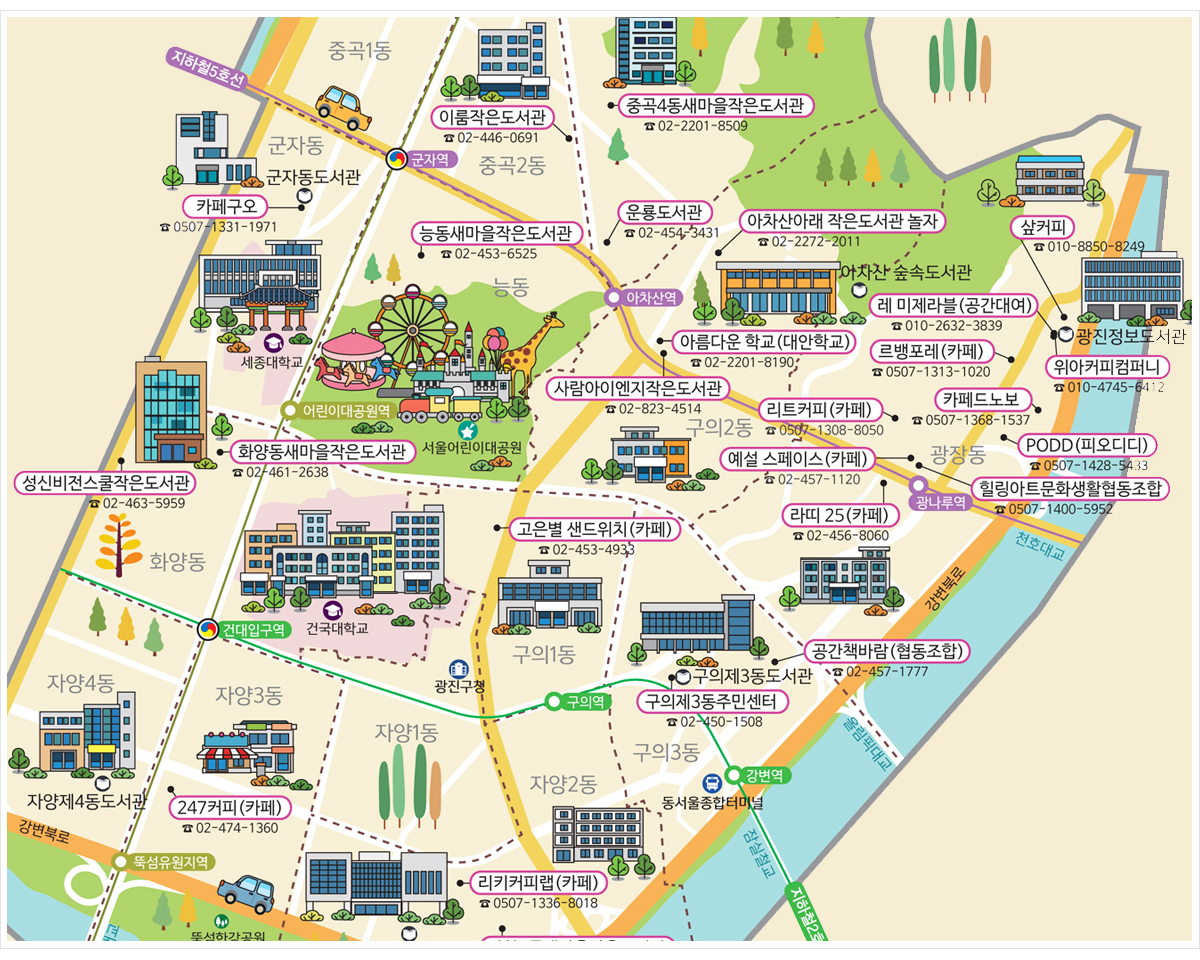Click the 구의2동 district name
This screenshot has height=960, width=1200.
(718, 429)
